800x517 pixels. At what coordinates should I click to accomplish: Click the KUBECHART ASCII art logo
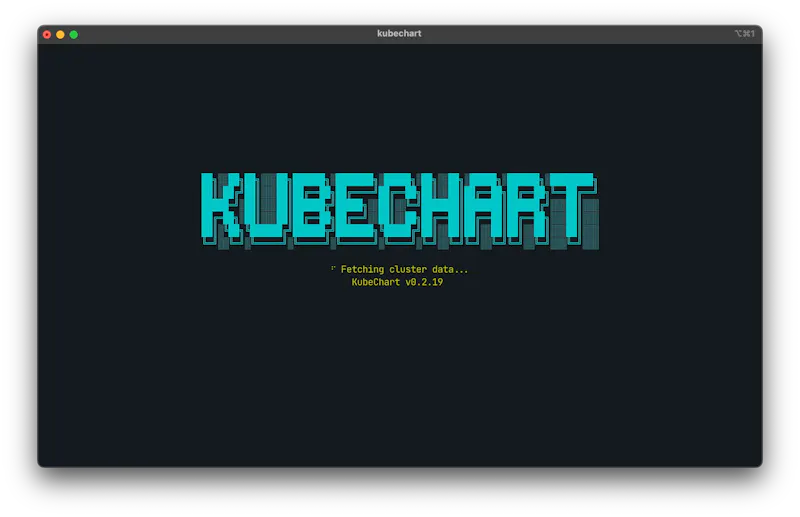400,211
